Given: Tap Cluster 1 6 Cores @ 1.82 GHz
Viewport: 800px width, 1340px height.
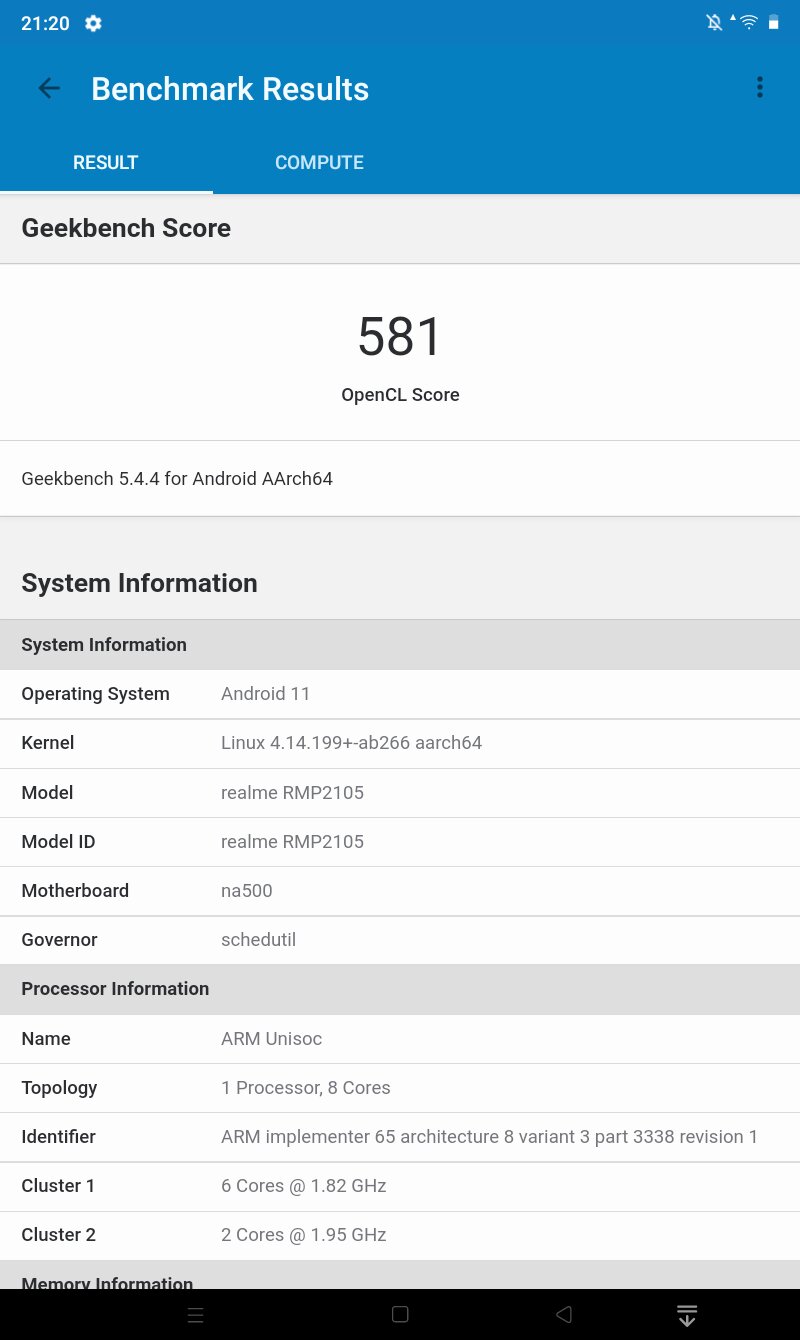Looking at the screenshot, I should [x=303, y=1186].
